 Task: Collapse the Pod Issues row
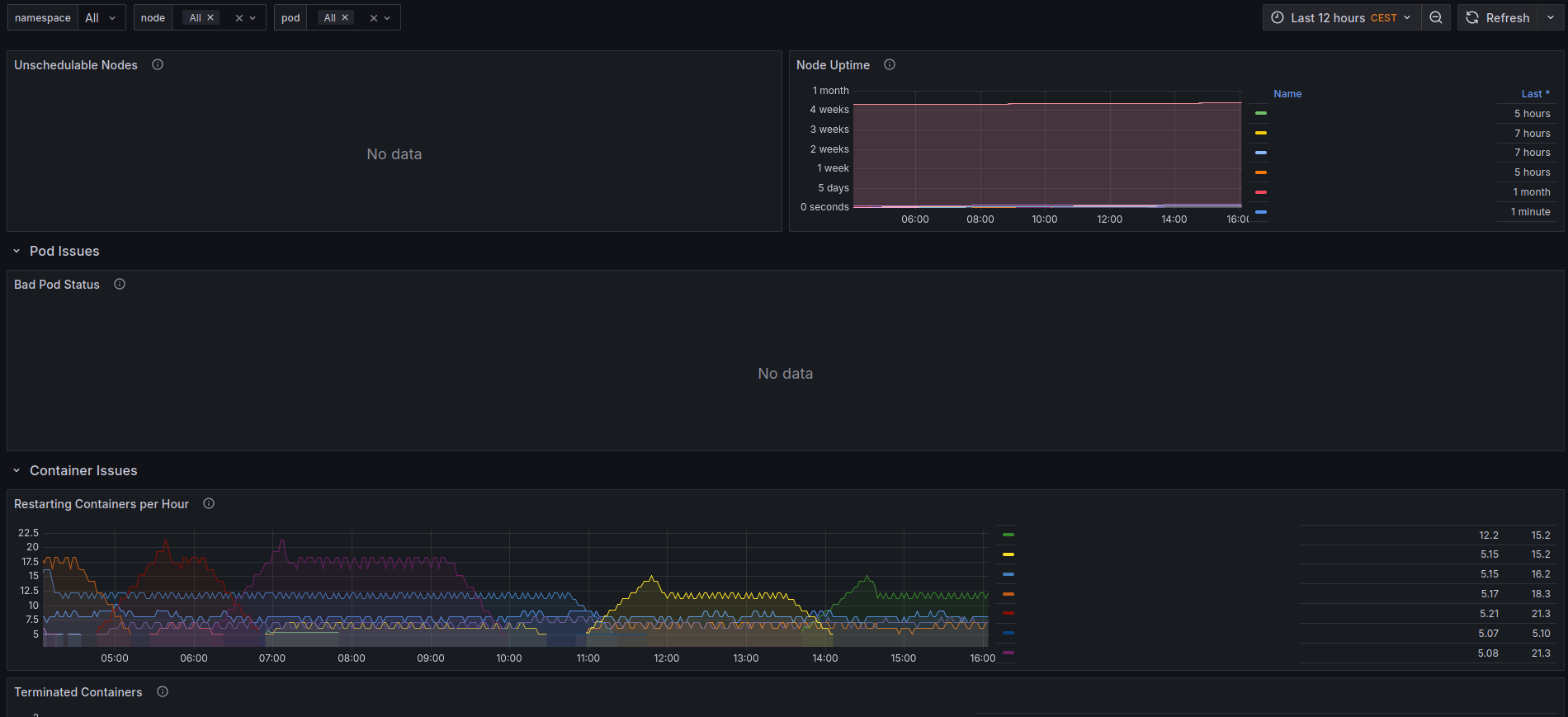pos(17,251)
